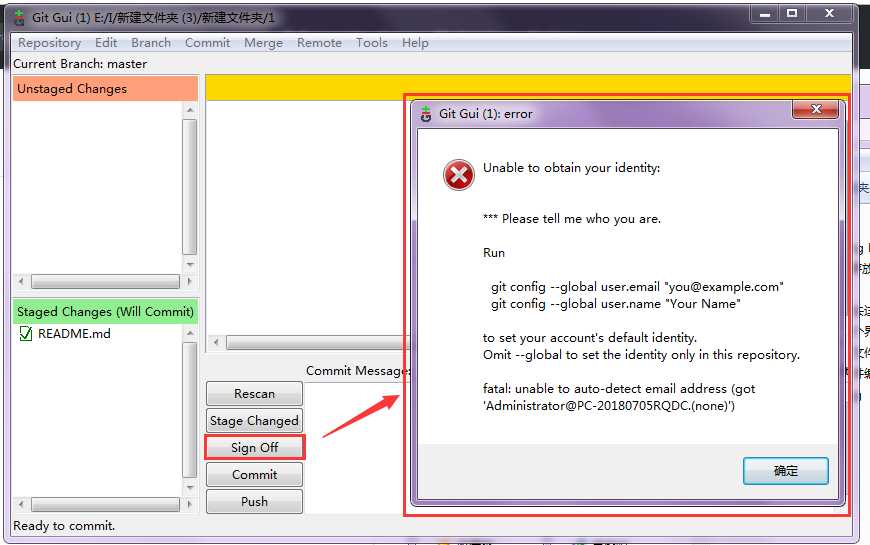Click the Sign Off button

click(254, 447)
